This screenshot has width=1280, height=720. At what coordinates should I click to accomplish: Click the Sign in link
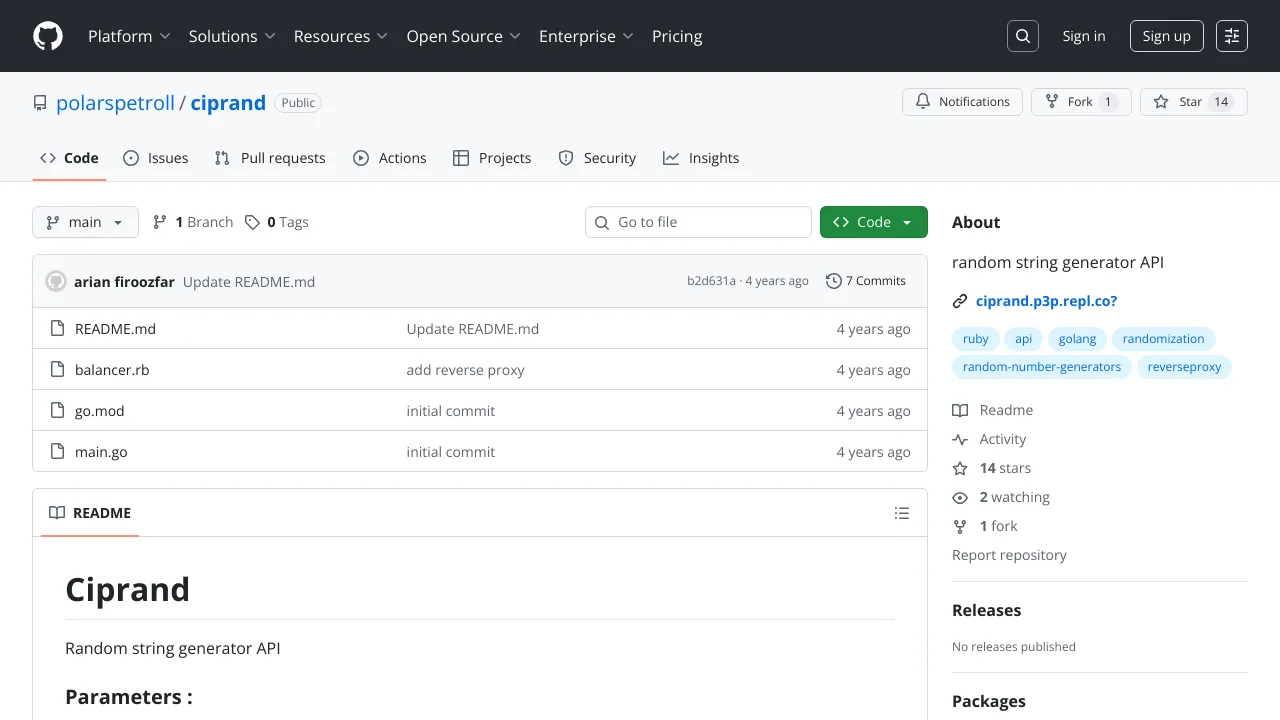click(x=1084, y=36)
